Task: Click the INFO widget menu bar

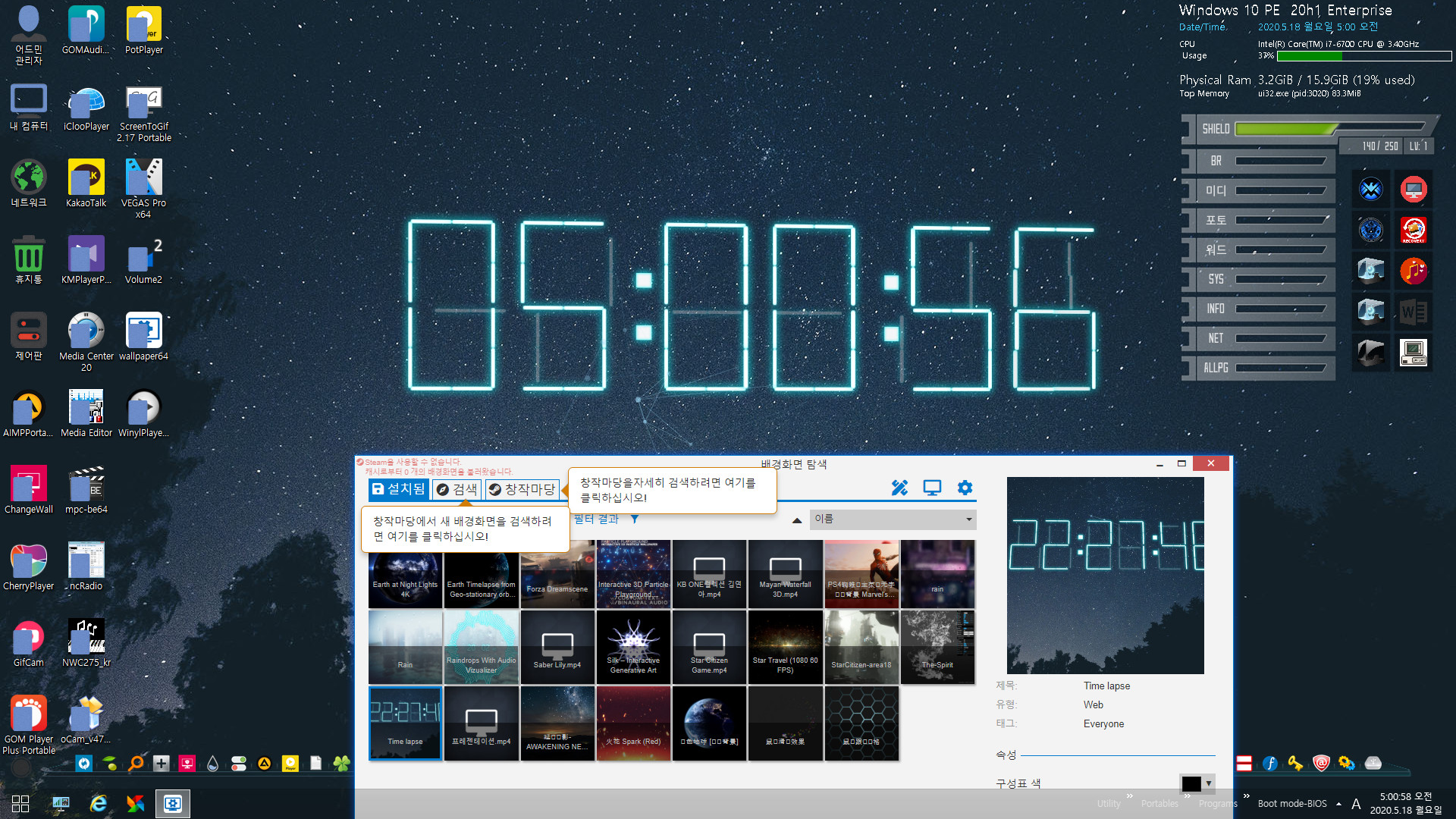Action: tap(1259, 309)
